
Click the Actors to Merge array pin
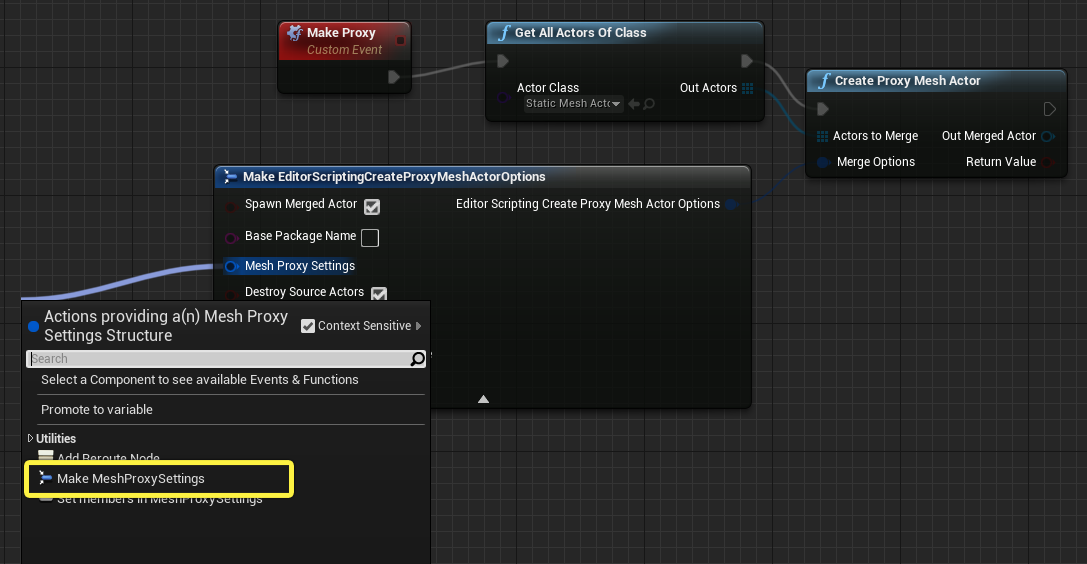pos(822,136)
